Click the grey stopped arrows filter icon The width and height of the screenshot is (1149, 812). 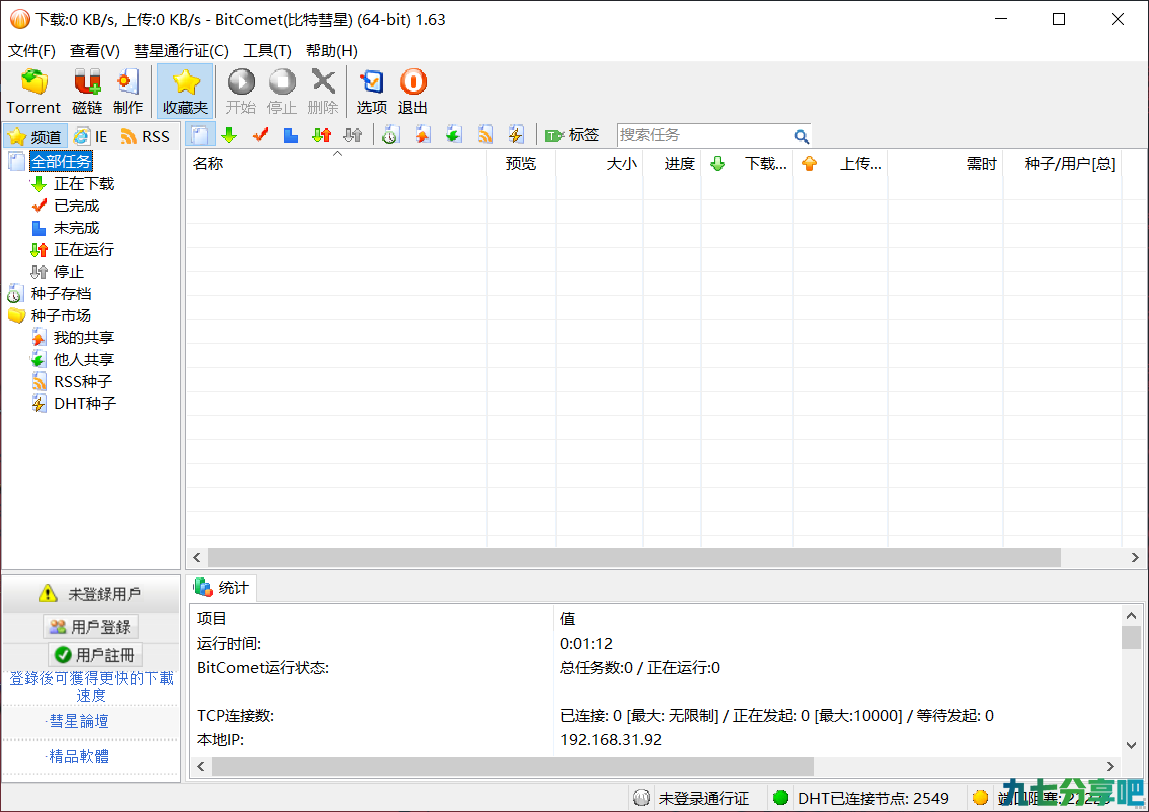coord(352,135)
